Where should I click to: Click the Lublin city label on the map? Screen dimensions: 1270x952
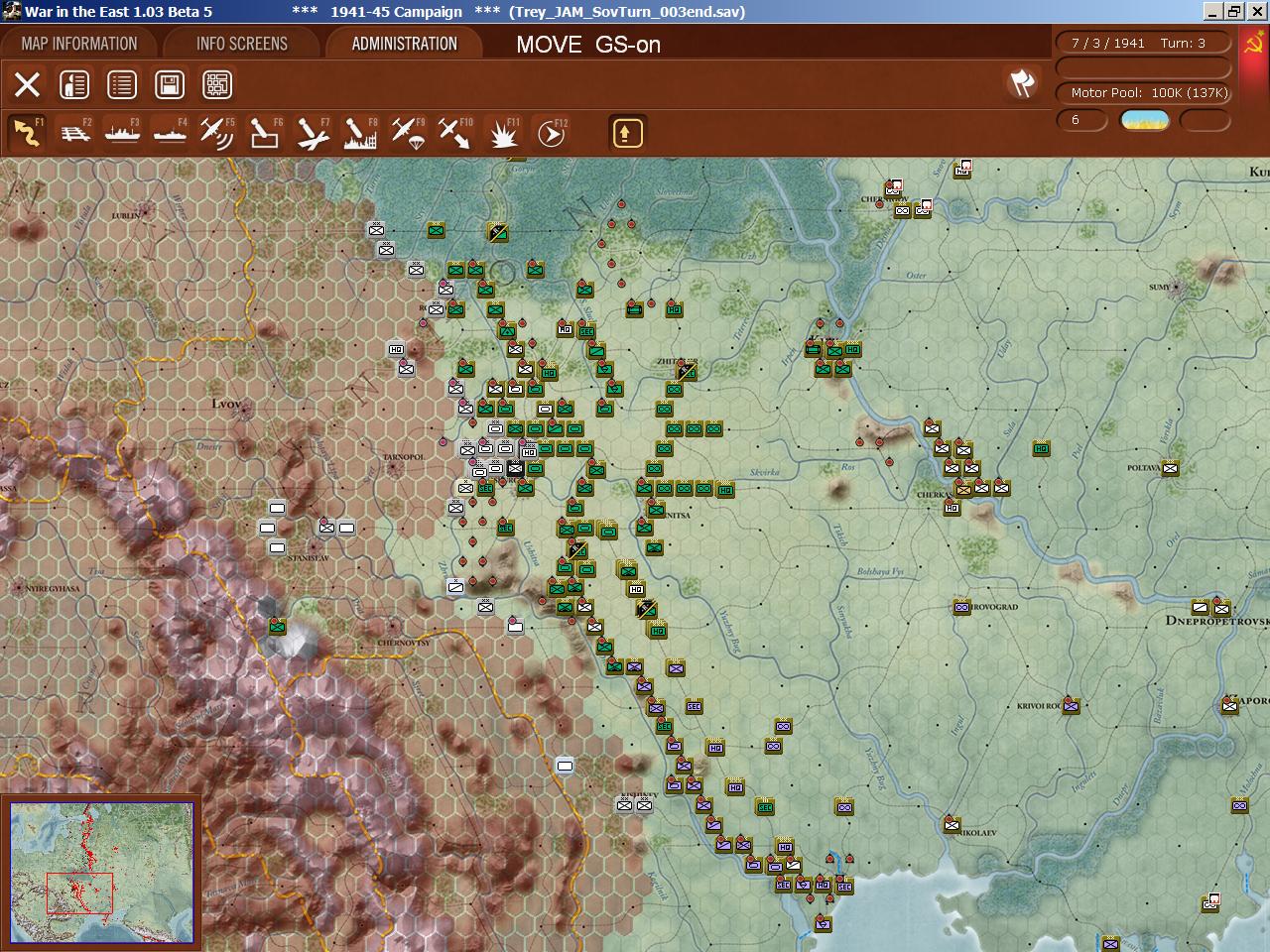click(x=126, y=214)
